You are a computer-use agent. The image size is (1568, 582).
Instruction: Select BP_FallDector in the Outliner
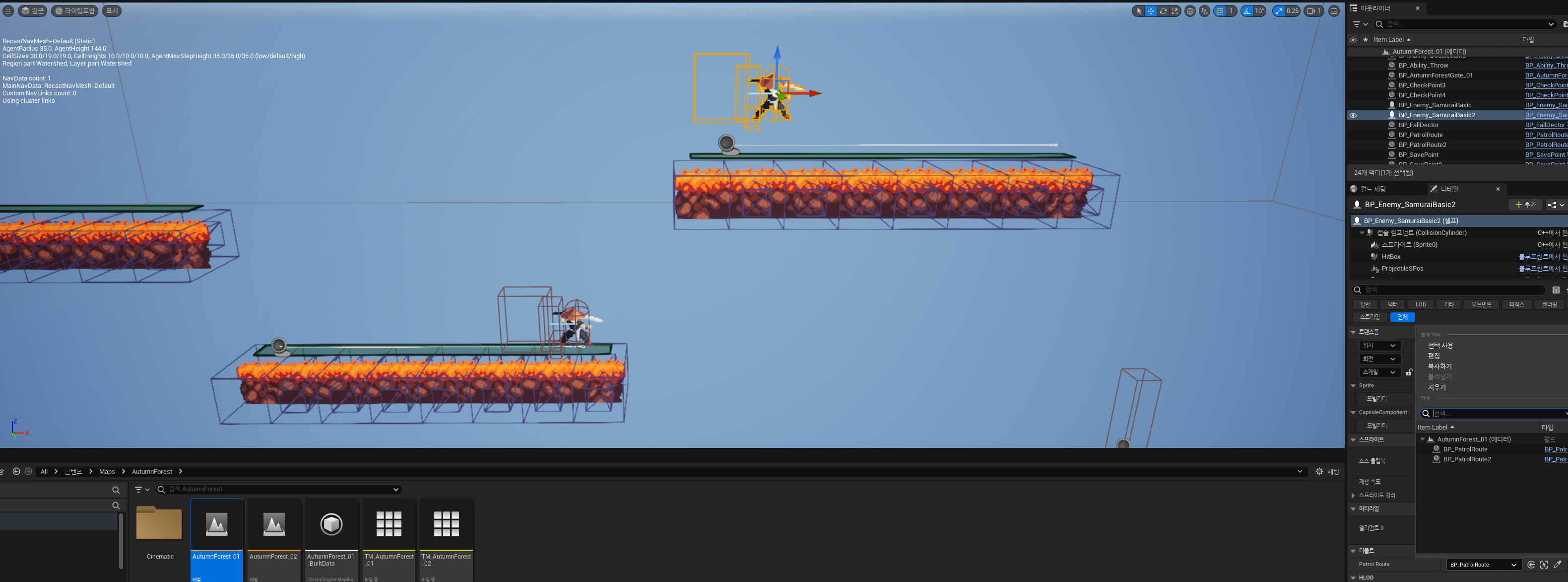click(x=1418, y=125)
